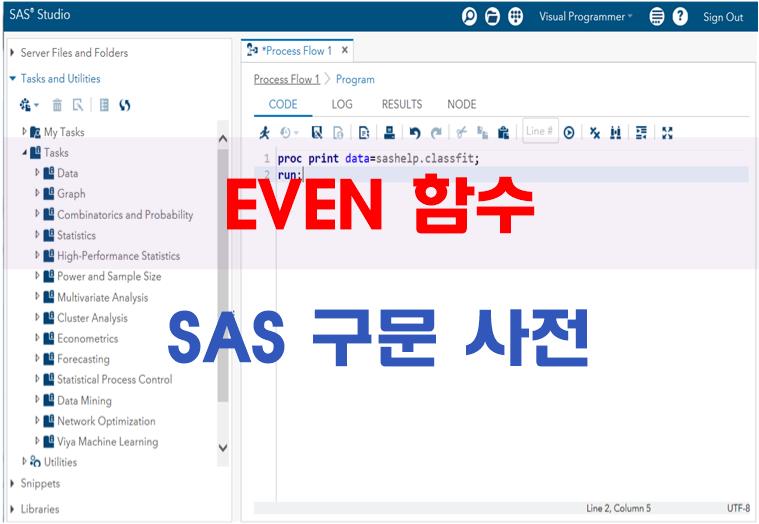The width and height of the screenshot is (759, 524).
Task: Click the Cut scissors icon
Action: point(461,132)
